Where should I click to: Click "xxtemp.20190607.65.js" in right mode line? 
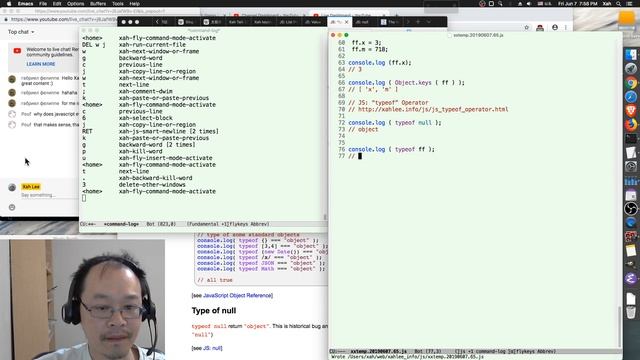[378, 351]
